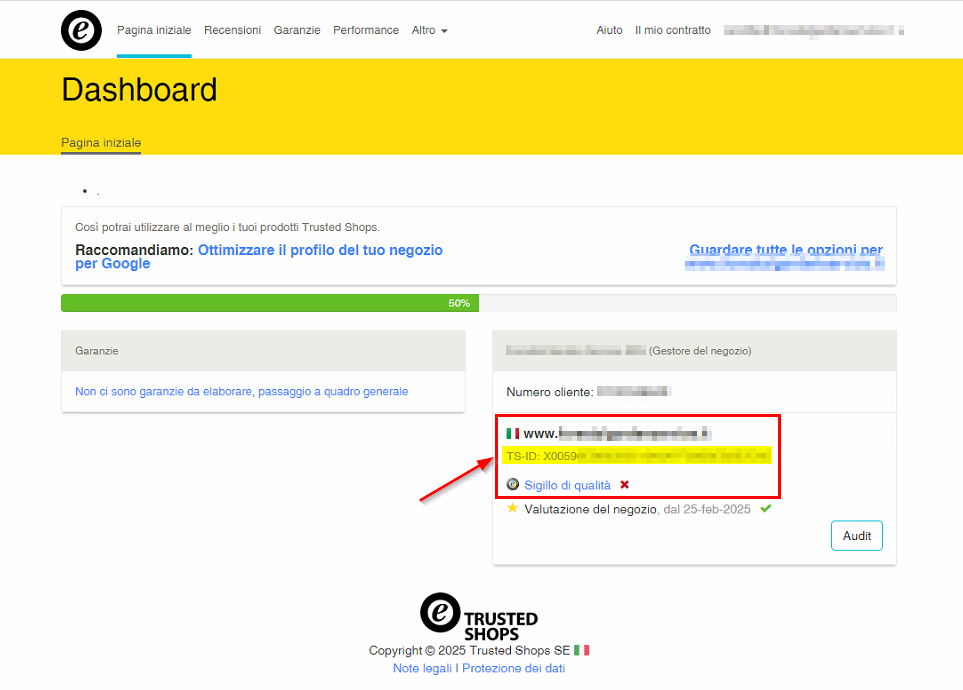Click the Audit button
Screen dimensions: 963x690
[x=857, y=536]
